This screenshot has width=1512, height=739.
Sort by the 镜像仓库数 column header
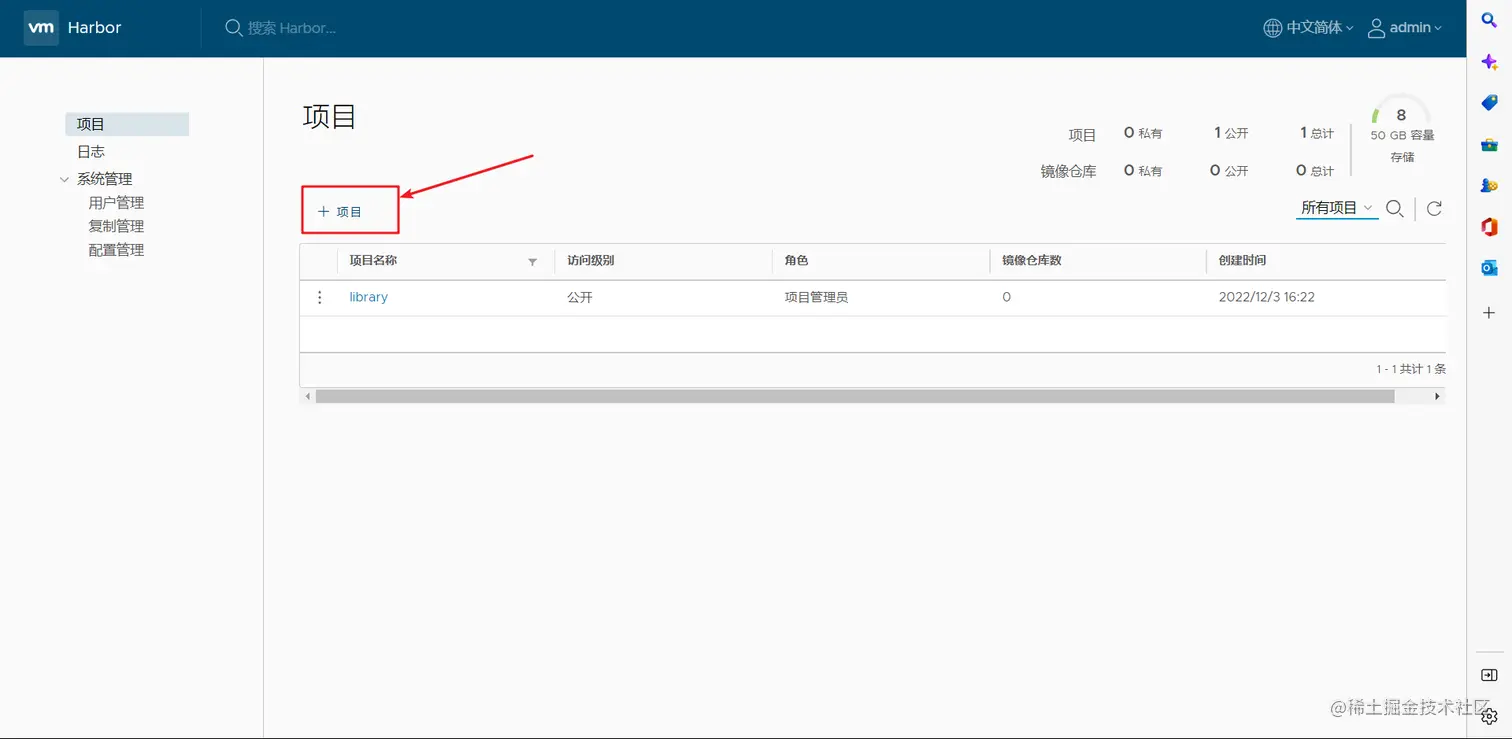[x=1032, y=260]
